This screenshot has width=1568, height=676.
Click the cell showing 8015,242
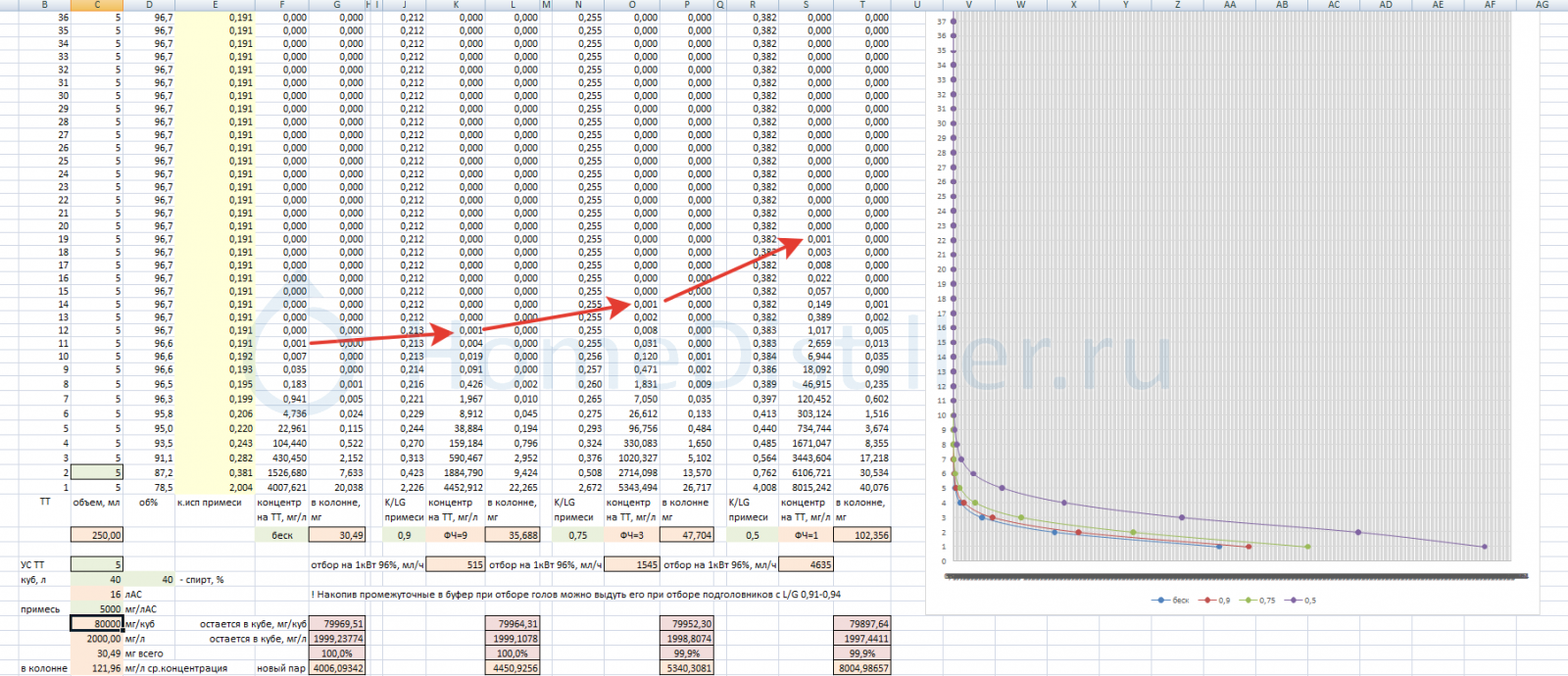807,487
